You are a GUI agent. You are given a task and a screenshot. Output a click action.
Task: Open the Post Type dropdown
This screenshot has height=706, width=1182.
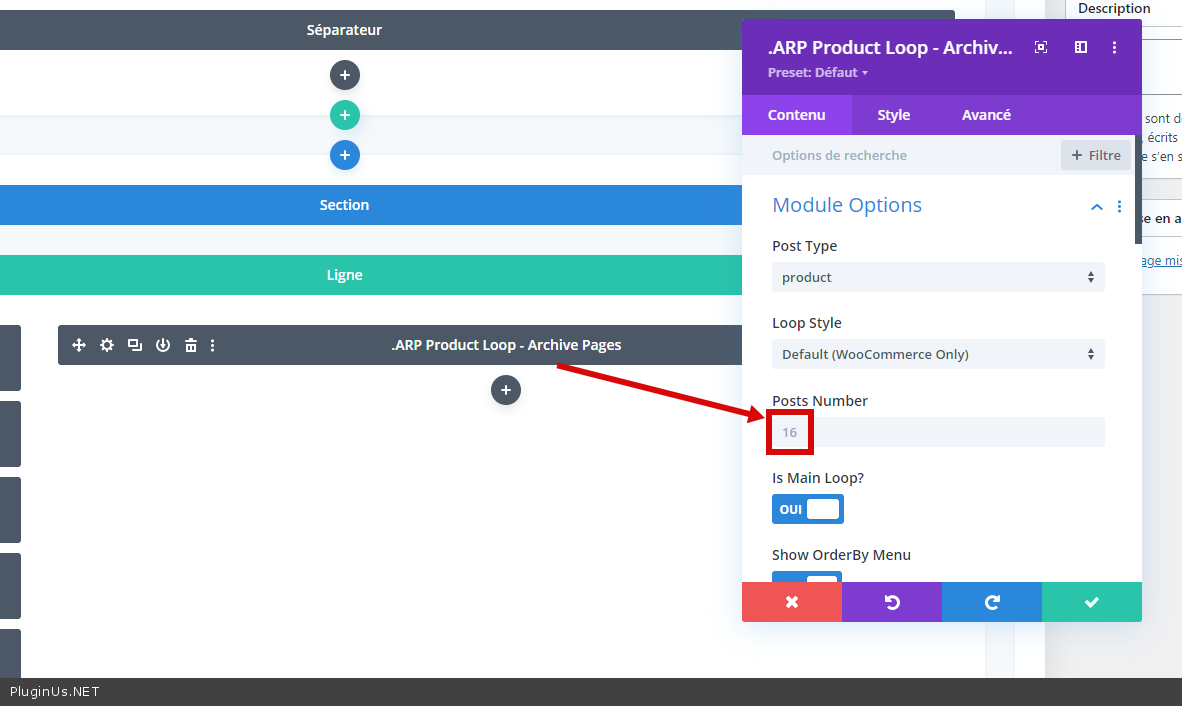click(x=938, y=277)
